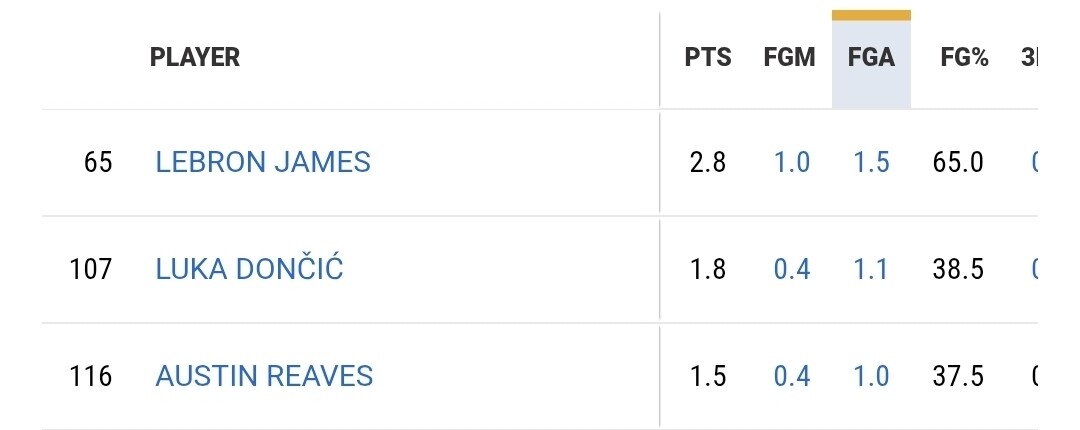Select rank number 65 cell

click(x=98, y=163)
